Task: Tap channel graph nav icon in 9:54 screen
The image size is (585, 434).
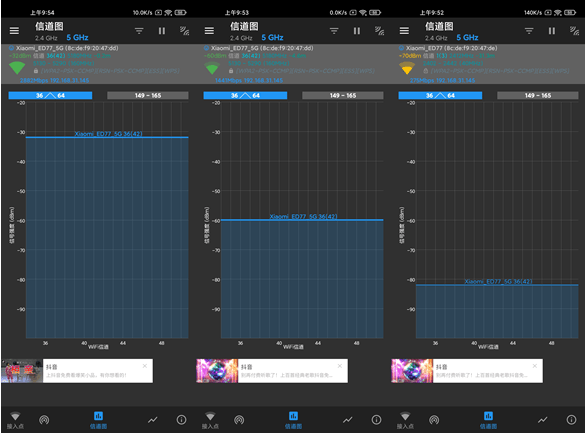Action: tap(98, 420)
